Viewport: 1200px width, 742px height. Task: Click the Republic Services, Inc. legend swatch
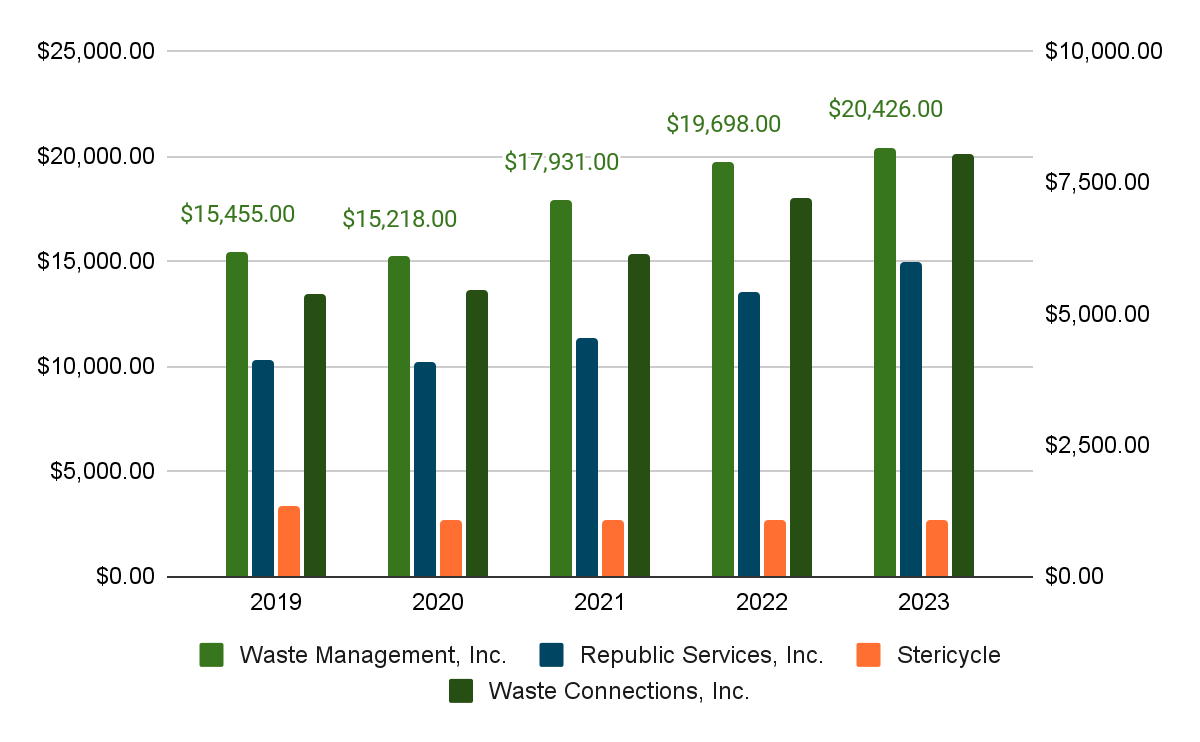[553, 655]
